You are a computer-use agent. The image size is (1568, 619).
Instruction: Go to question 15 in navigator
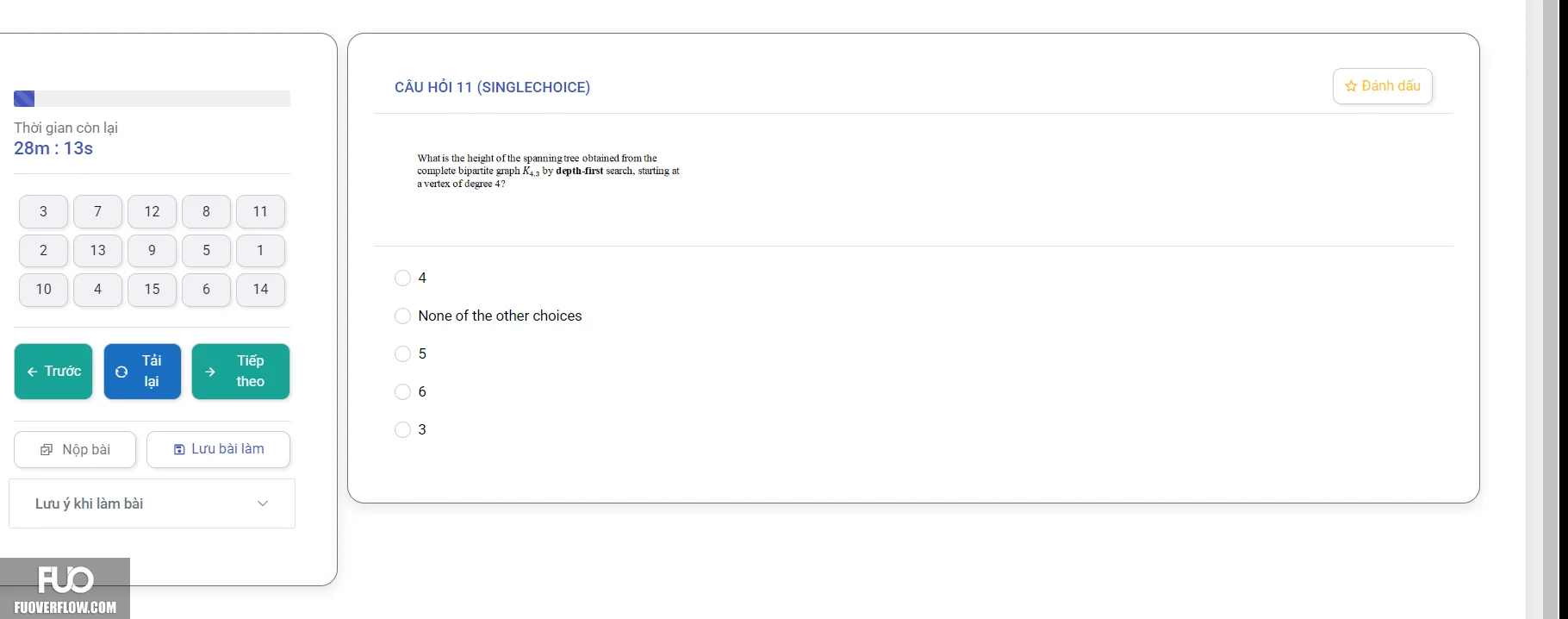(x=152, y=289)
